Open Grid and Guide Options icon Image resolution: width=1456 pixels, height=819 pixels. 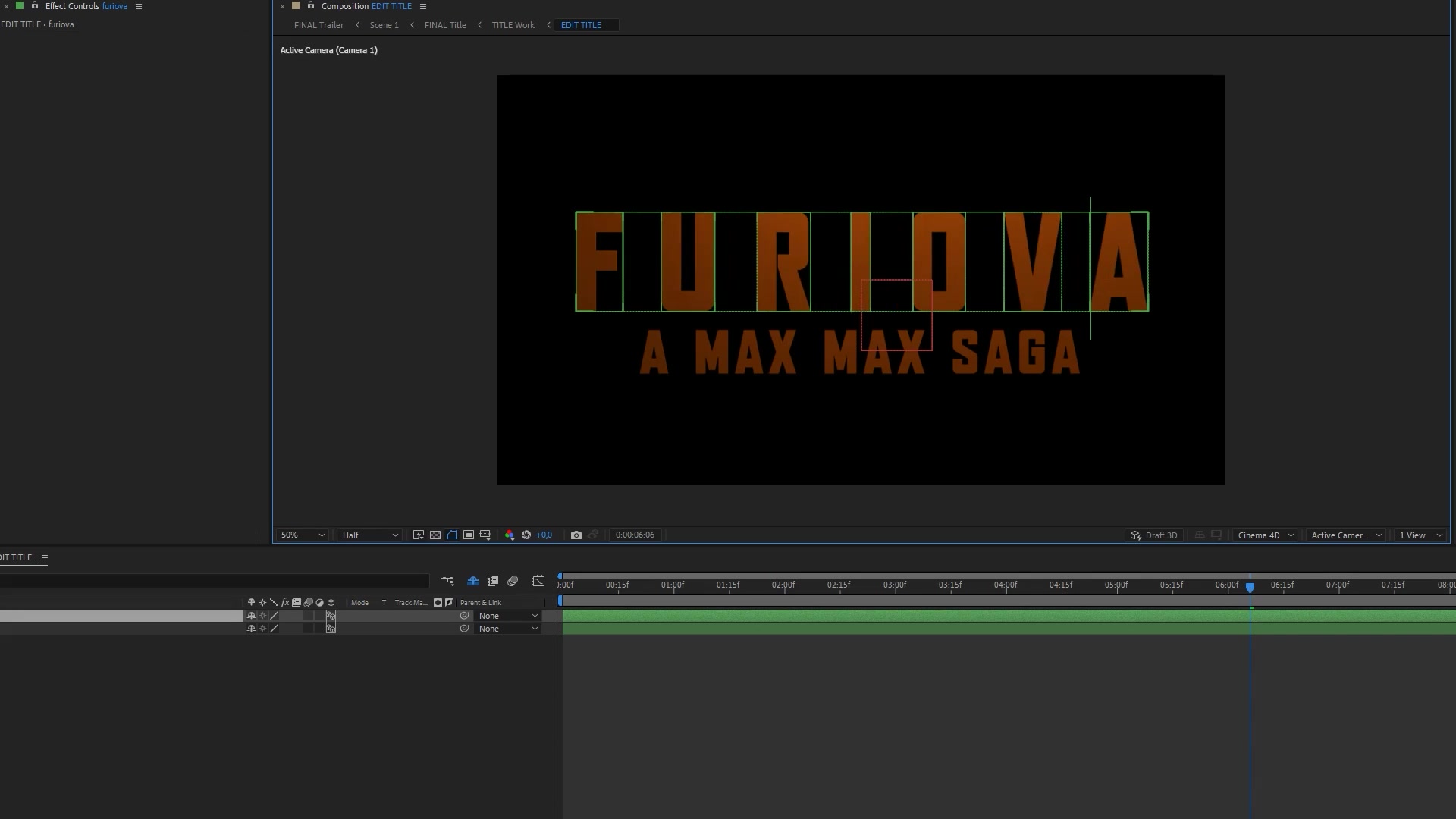coord(485,535)
